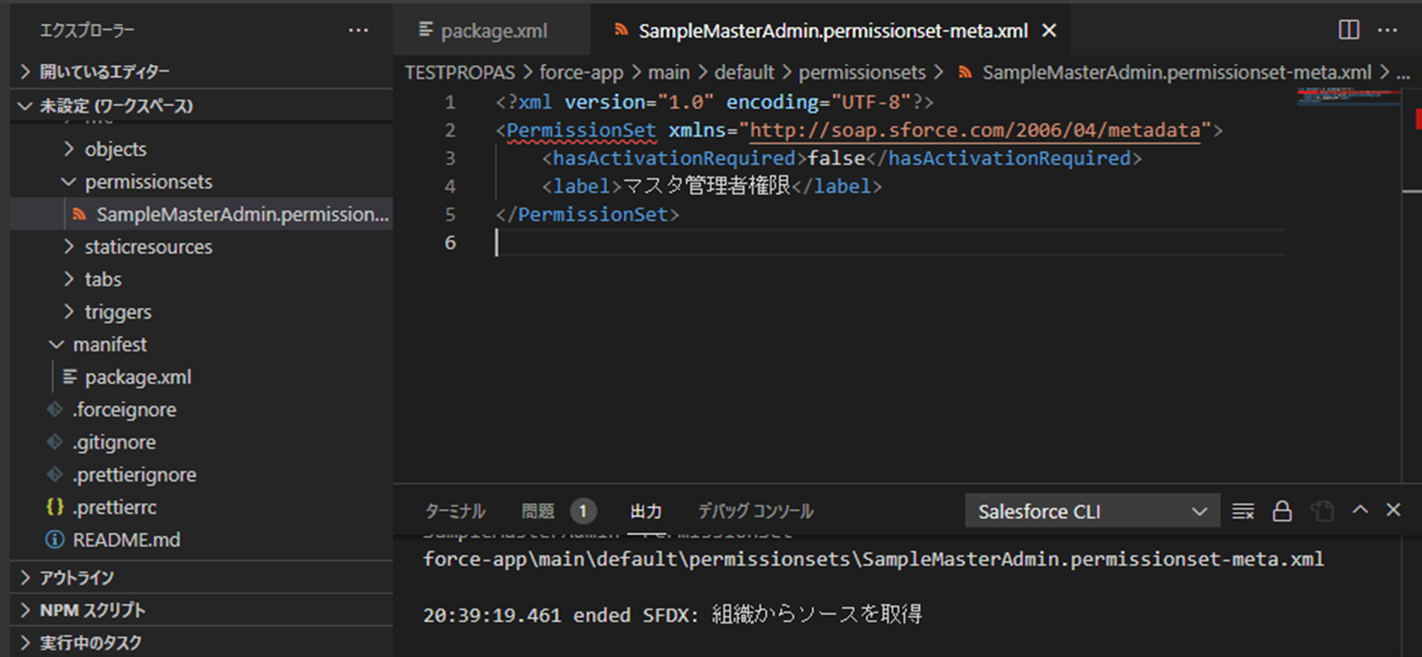
Task: Click line number 2 in gutter
Action: point(450,130)
